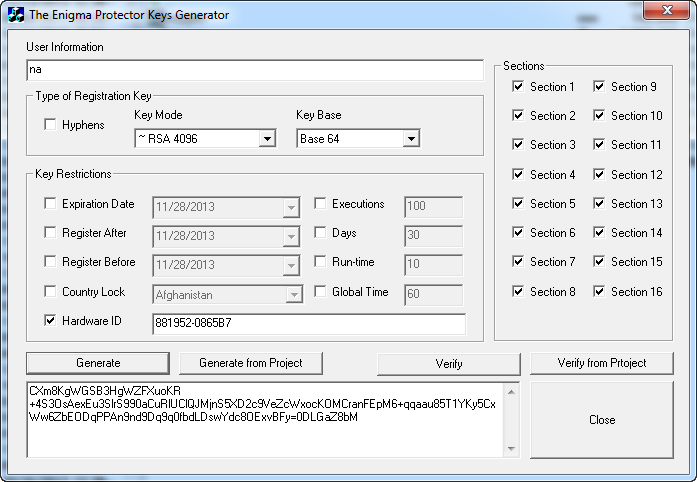The image size is (697, 482).
Task: Uncheck Section 1 checkbox
Action: [517, 87]
